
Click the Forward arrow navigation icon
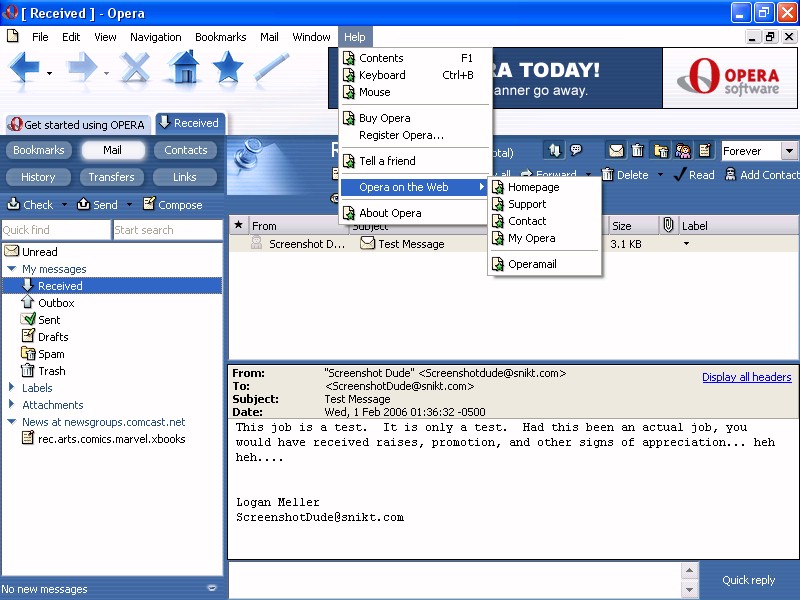[82, 67]
